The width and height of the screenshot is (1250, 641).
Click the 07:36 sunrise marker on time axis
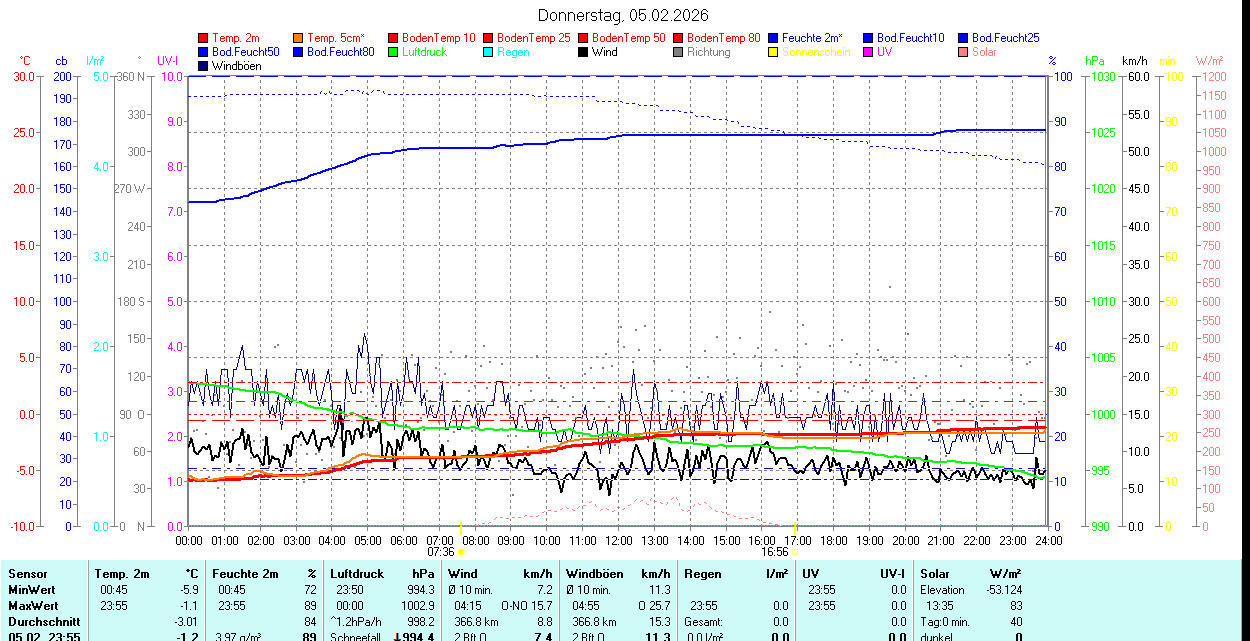coord(441,551)
